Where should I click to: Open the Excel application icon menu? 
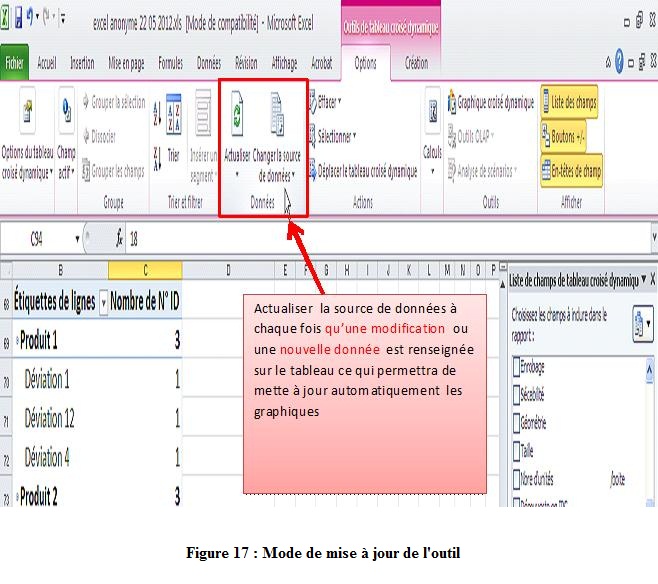pos(4,19)
